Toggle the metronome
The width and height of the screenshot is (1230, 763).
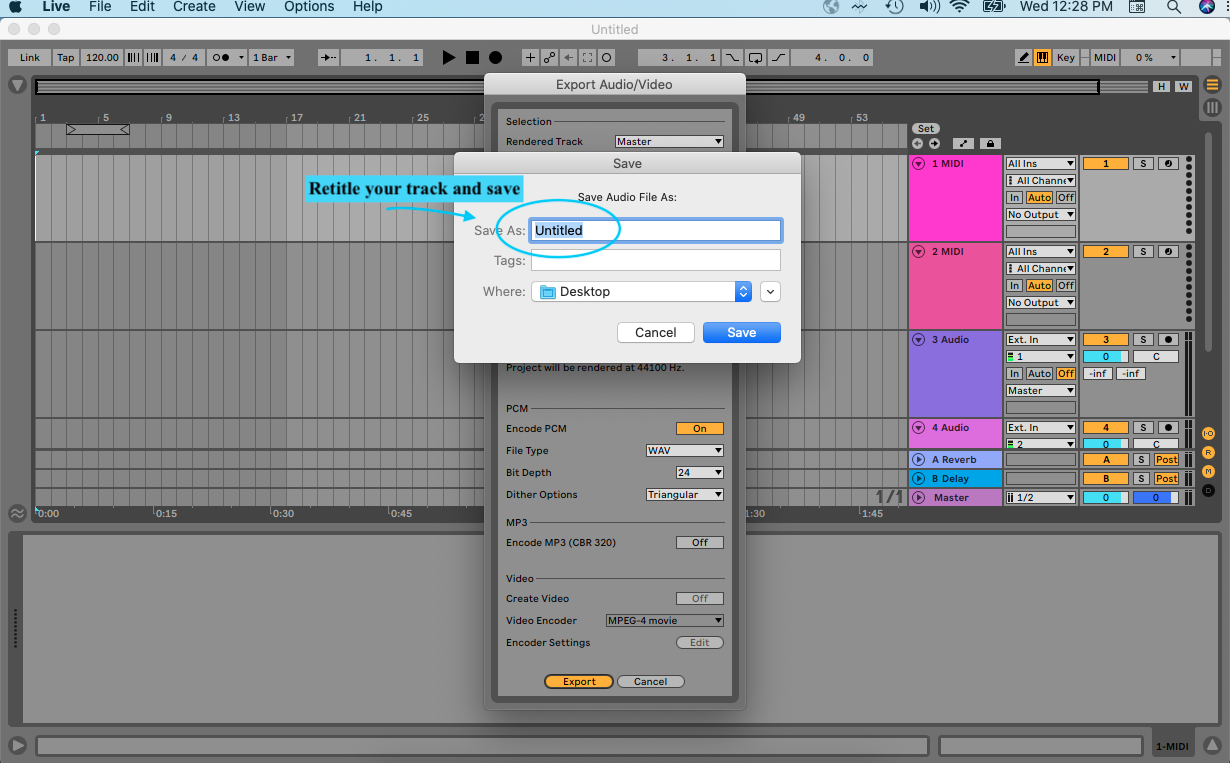tap(220, 58)
